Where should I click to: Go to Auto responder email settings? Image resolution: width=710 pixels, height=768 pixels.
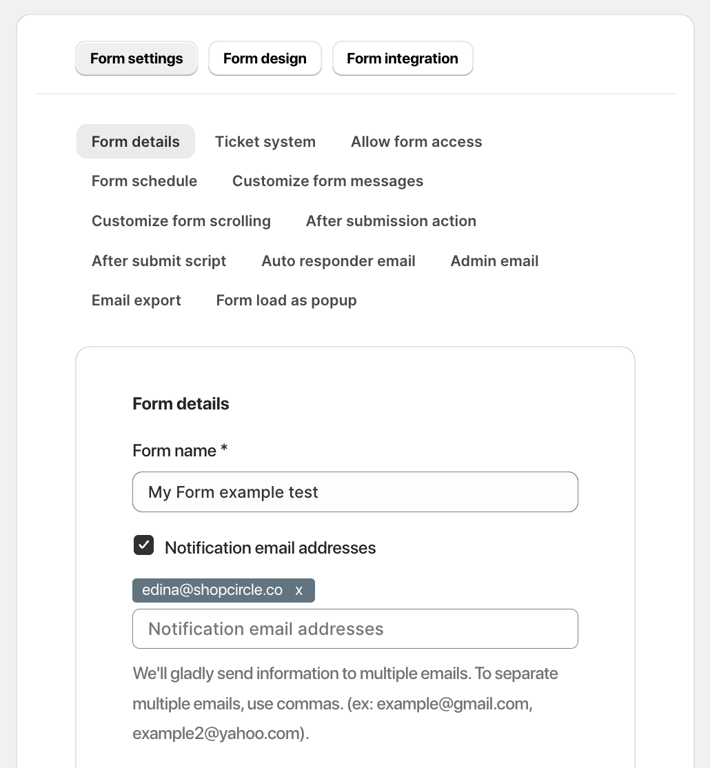338,261
